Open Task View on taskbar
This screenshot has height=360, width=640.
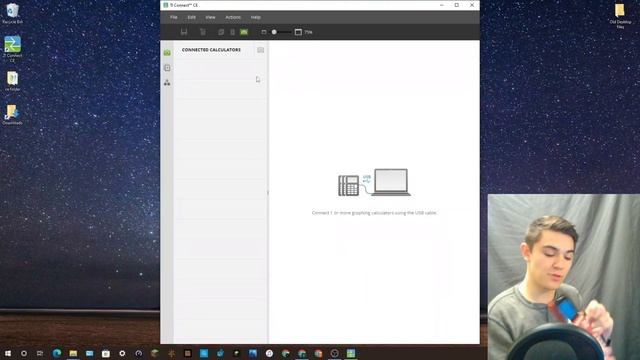[x=40, y=353]
